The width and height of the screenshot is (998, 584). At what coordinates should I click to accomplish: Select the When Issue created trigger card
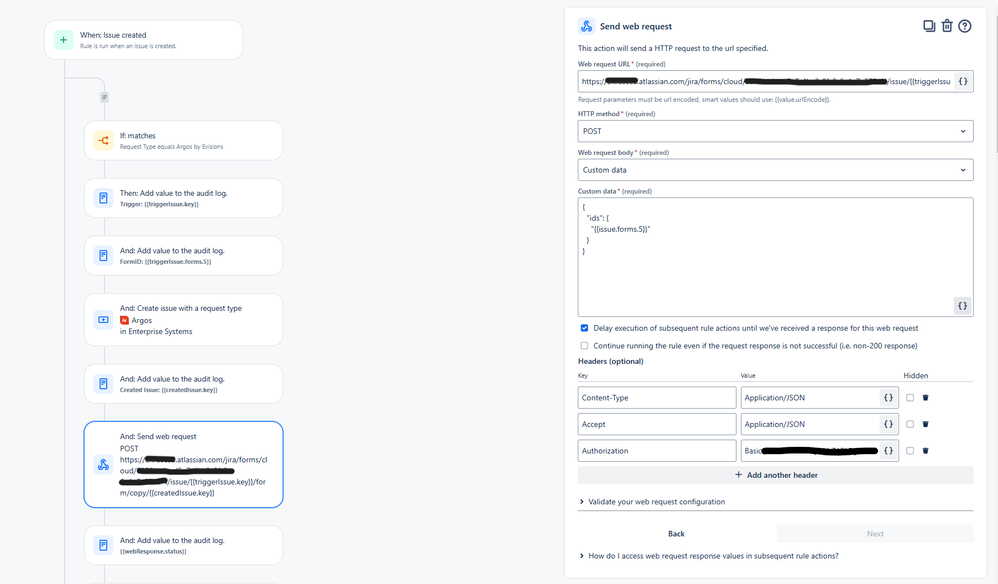pyautogui.click(x=142, y=38)
